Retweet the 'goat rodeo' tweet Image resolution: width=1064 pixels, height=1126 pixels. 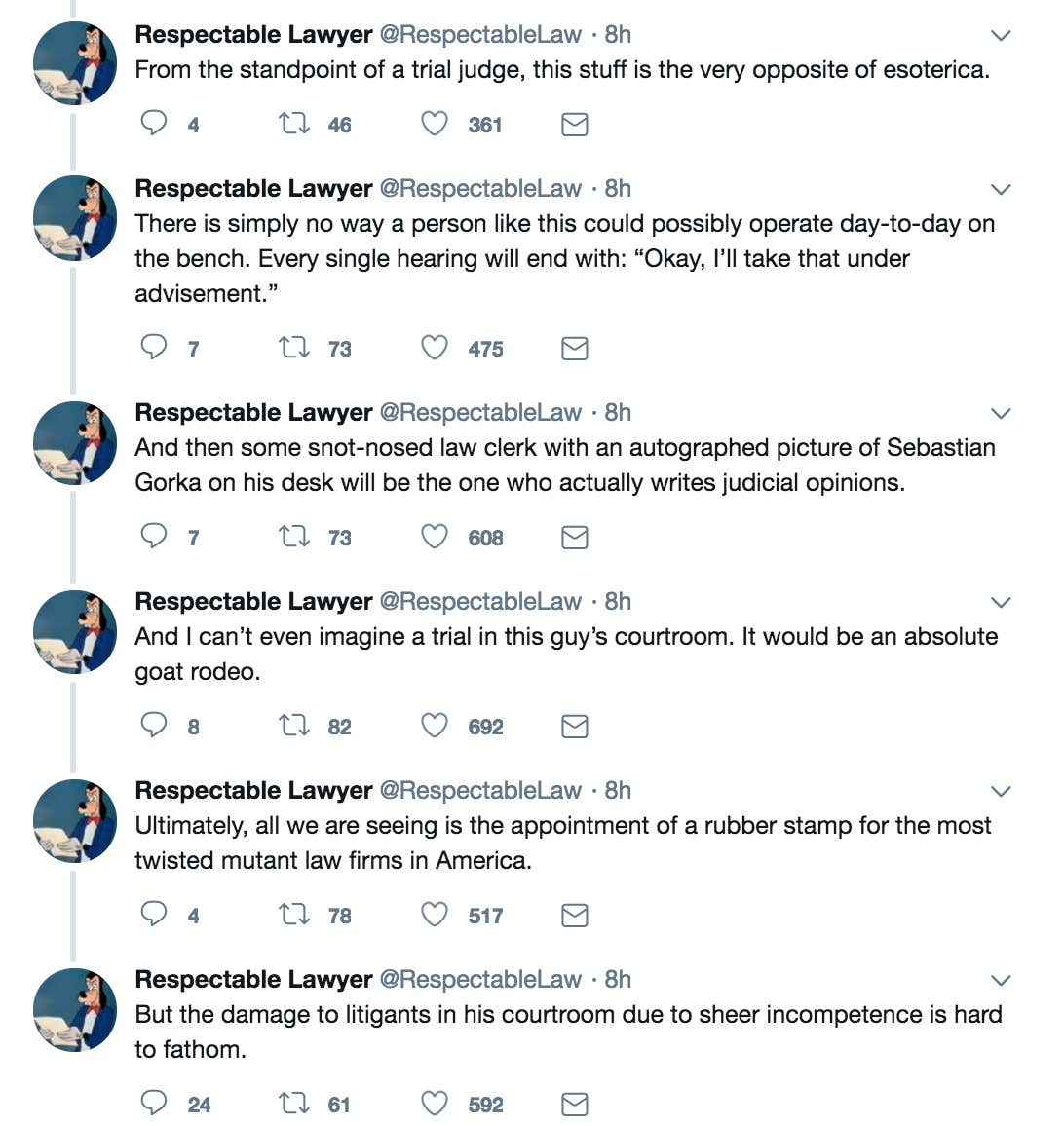[294, 726]
